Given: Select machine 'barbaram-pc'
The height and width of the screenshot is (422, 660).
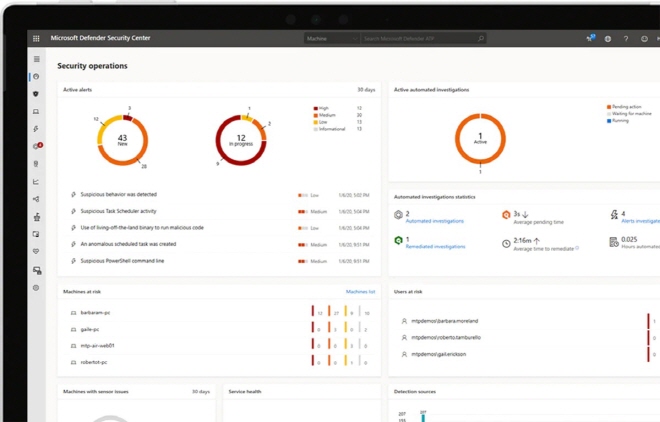Looking at the screenshot, I should [95, 313].
